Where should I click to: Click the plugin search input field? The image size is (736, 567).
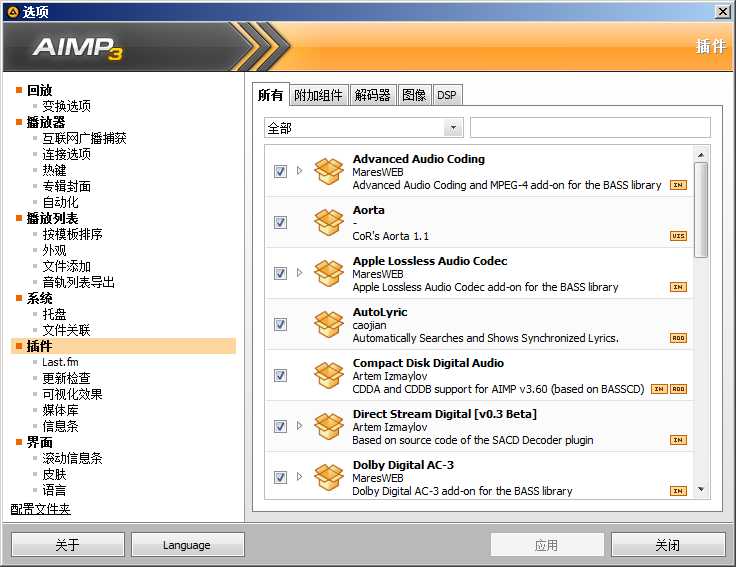(x=590, y=128)
